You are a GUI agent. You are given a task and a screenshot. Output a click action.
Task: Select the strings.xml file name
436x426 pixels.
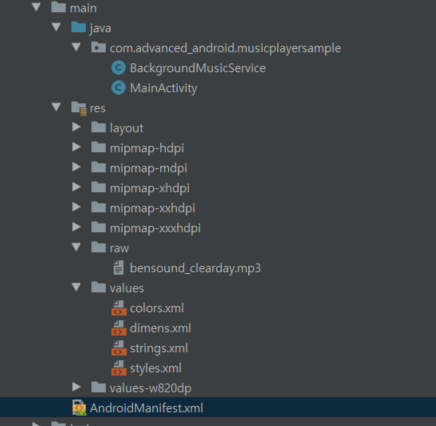point(159,348)
